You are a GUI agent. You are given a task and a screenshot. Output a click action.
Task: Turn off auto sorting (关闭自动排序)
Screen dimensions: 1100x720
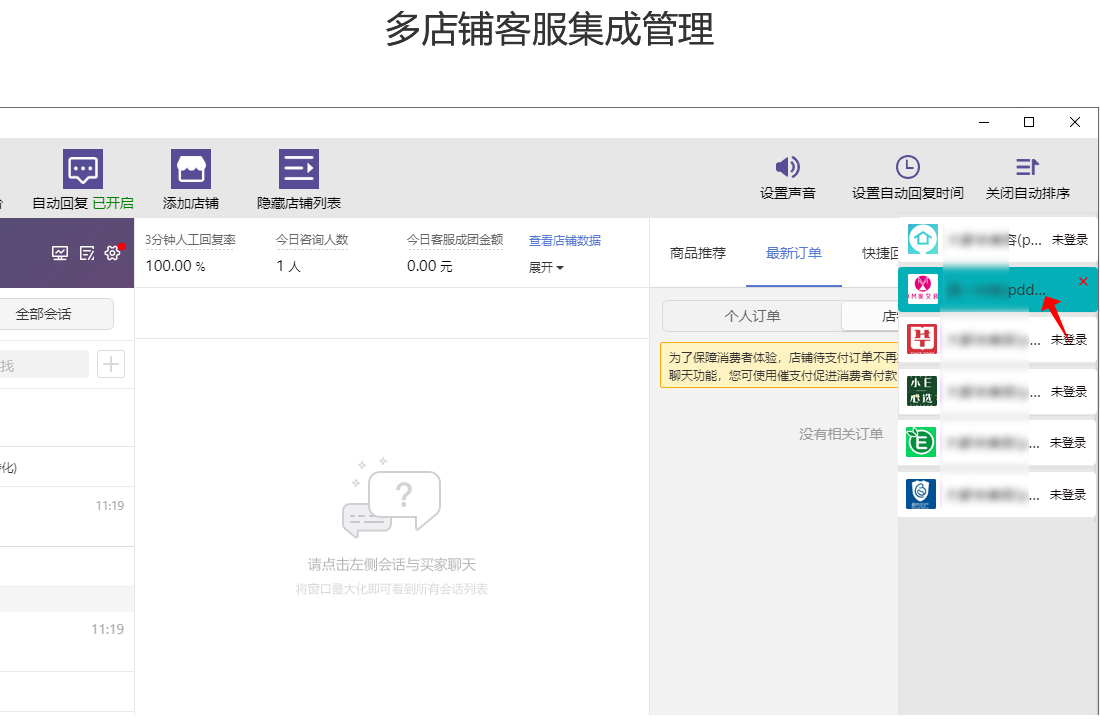(1027, 168)
